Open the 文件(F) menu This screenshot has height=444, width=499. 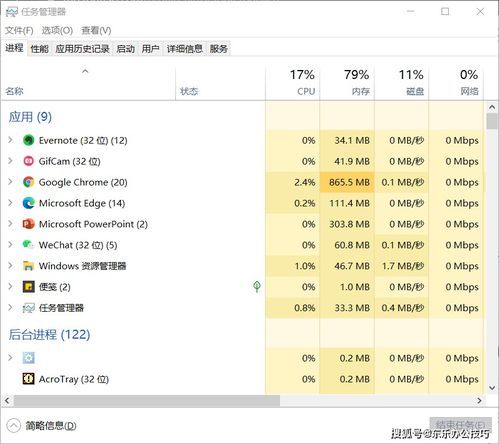pos(19,31)
